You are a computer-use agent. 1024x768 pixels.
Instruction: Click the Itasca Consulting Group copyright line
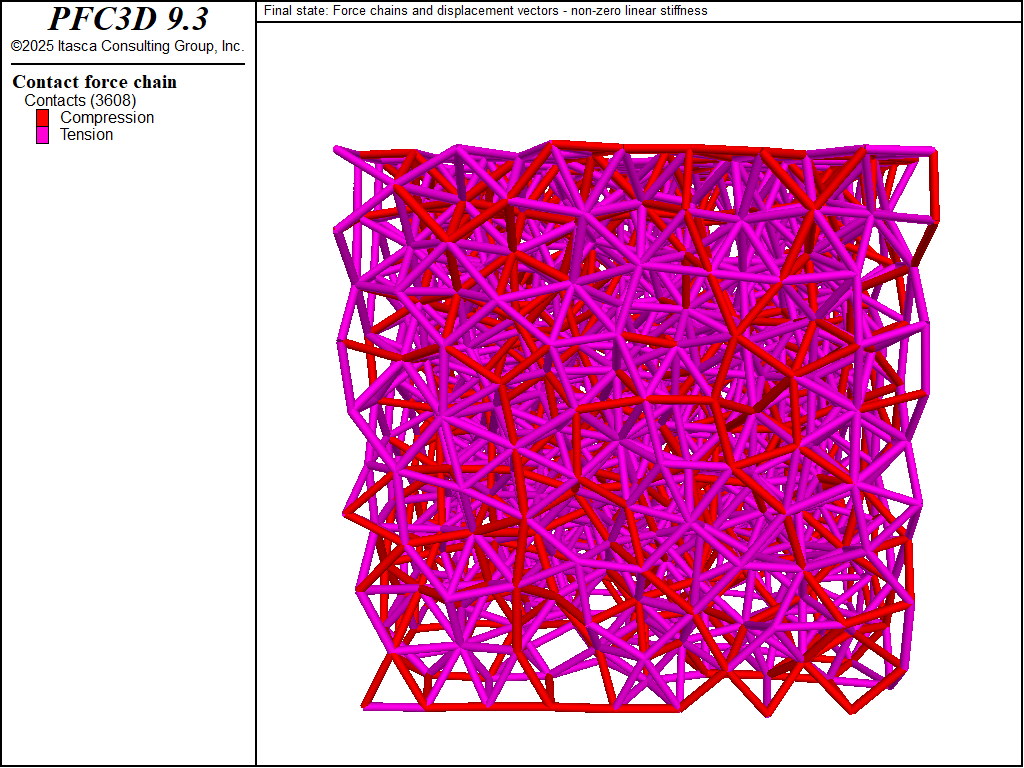click(127, 45)
